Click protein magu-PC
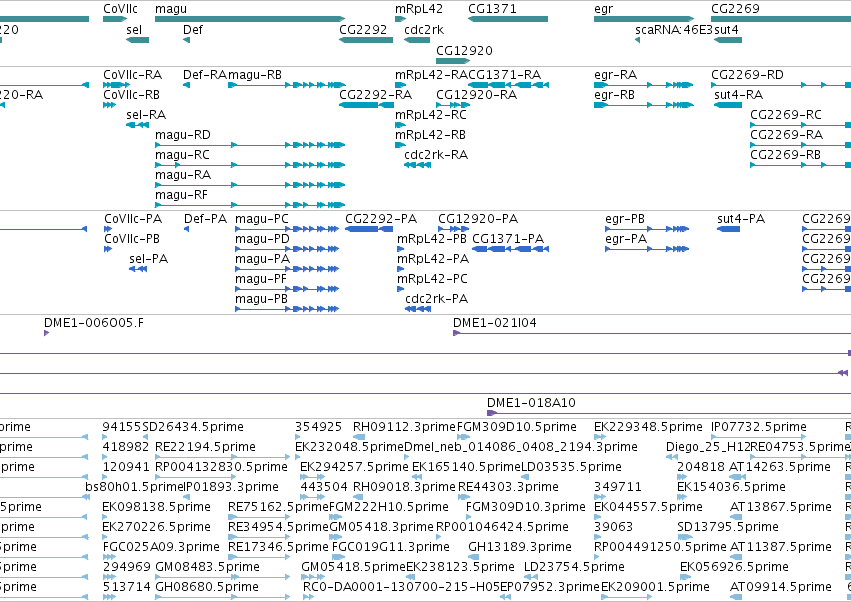This screenshot has width=851, height=602. 262,219
